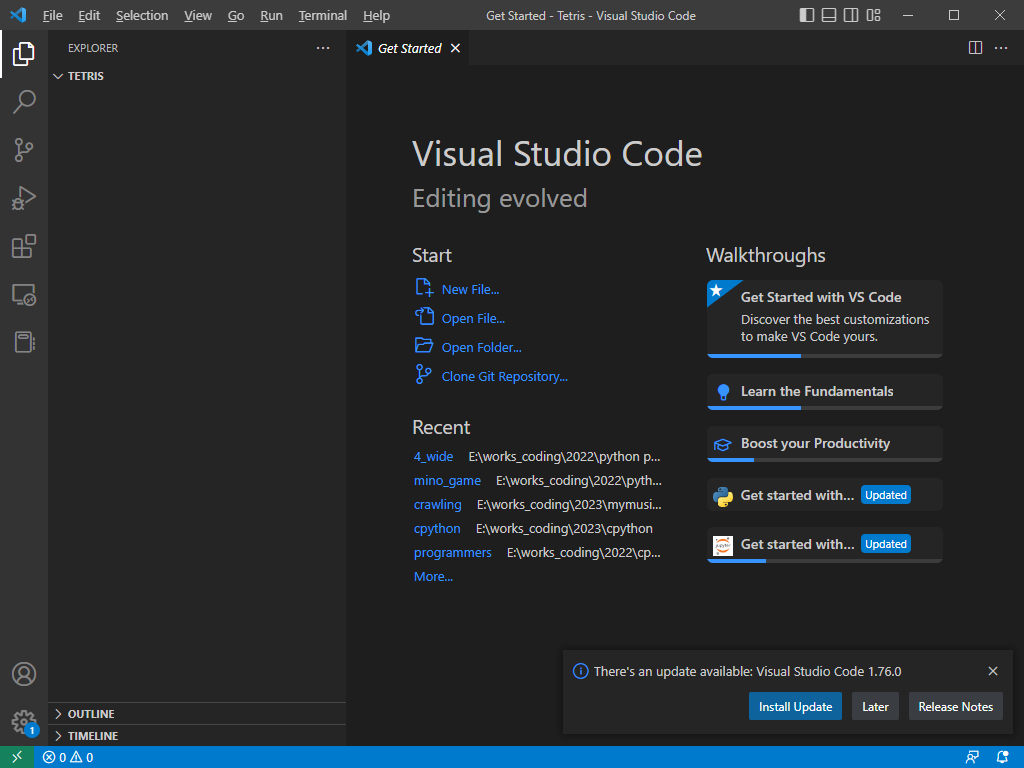Click the Release Notes button

pos(955,707)
